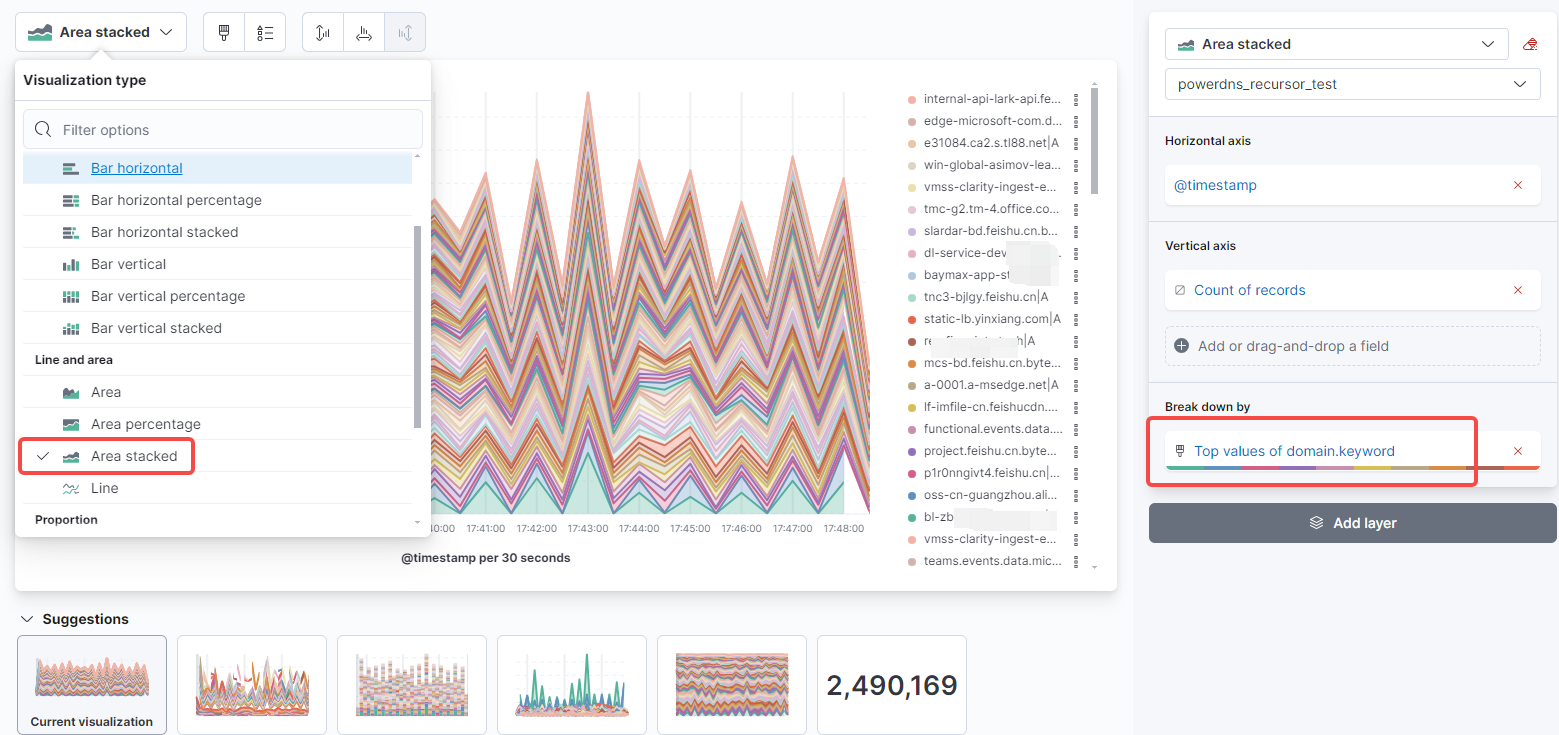1559x735 pixels.
Task: Edit the @timestamp horizontal axis dimension
Action: click(x=1216, y=185)
